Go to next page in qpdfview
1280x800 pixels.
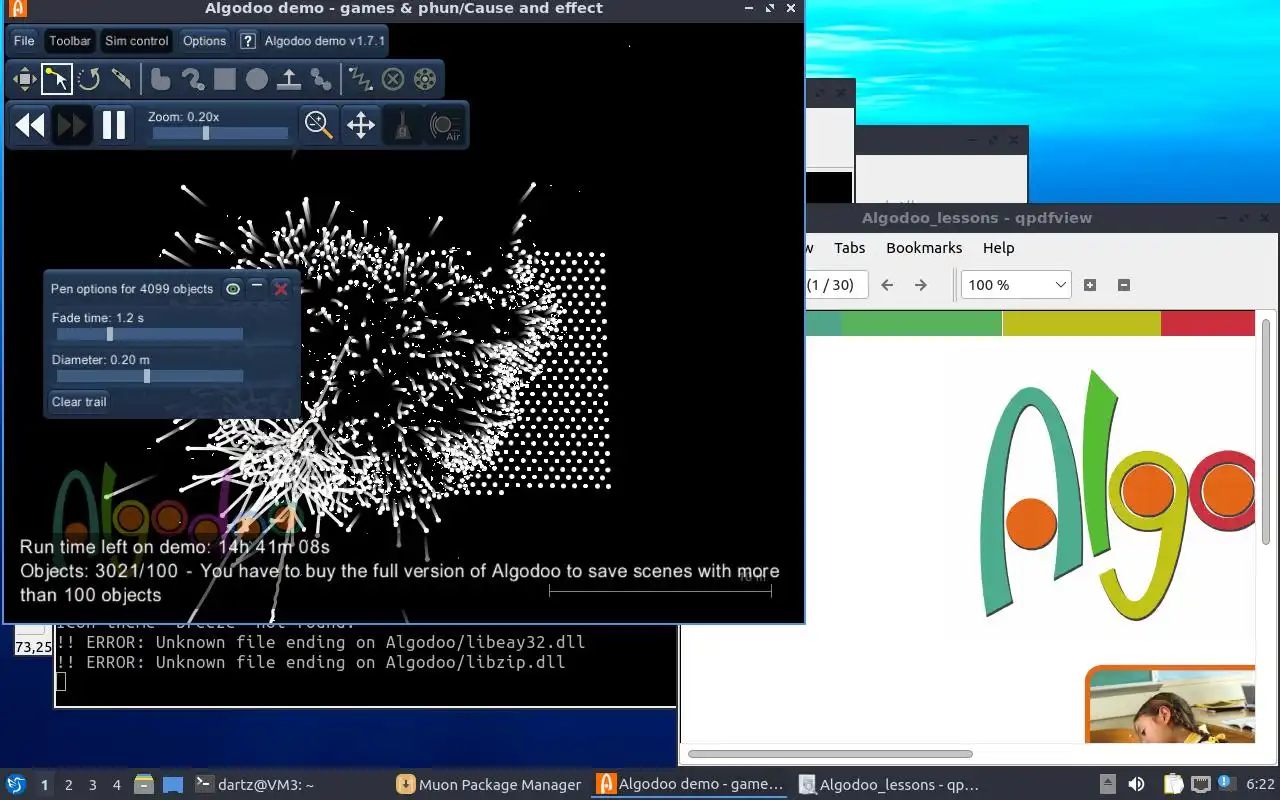tap(921, 285)
